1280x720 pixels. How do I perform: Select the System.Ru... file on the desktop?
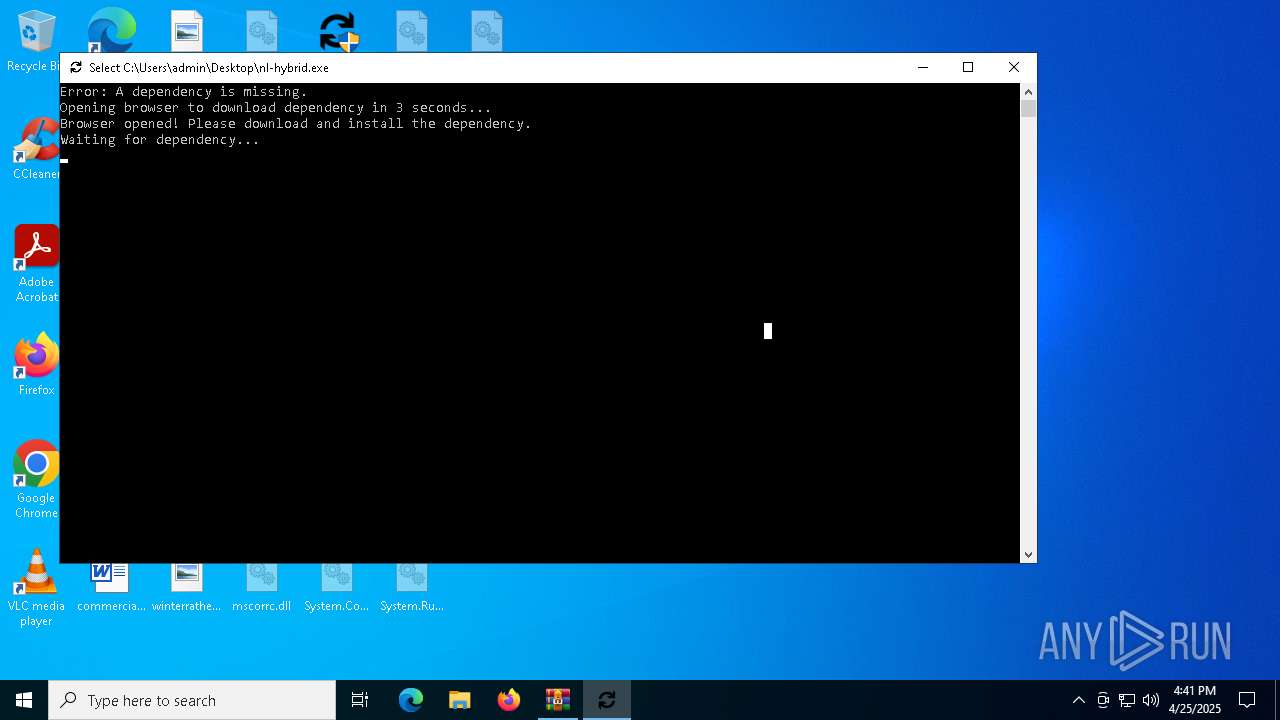click(411, 588)
